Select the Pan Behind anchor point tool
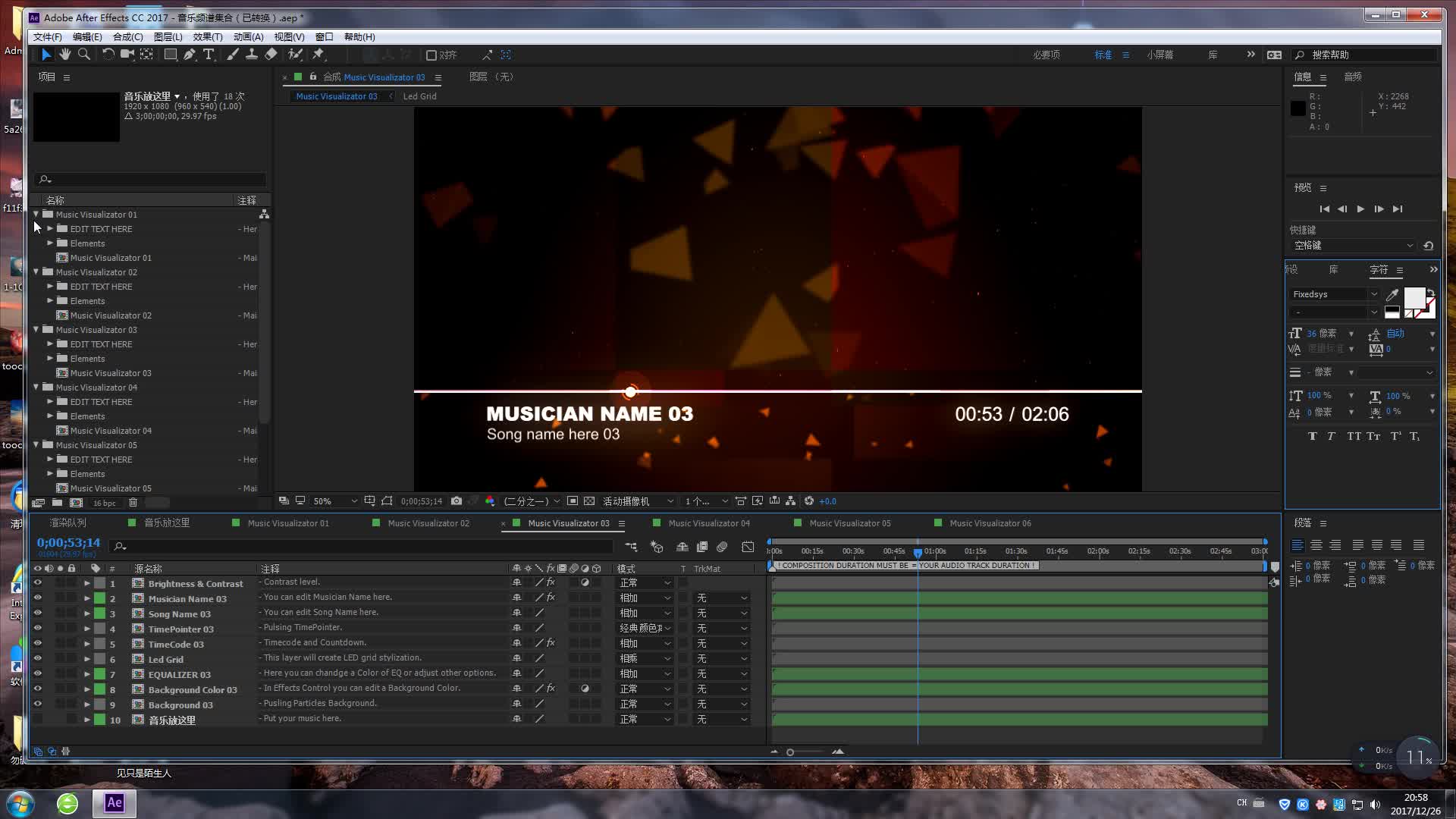1456x819 pixels. [x=146, y=55]
